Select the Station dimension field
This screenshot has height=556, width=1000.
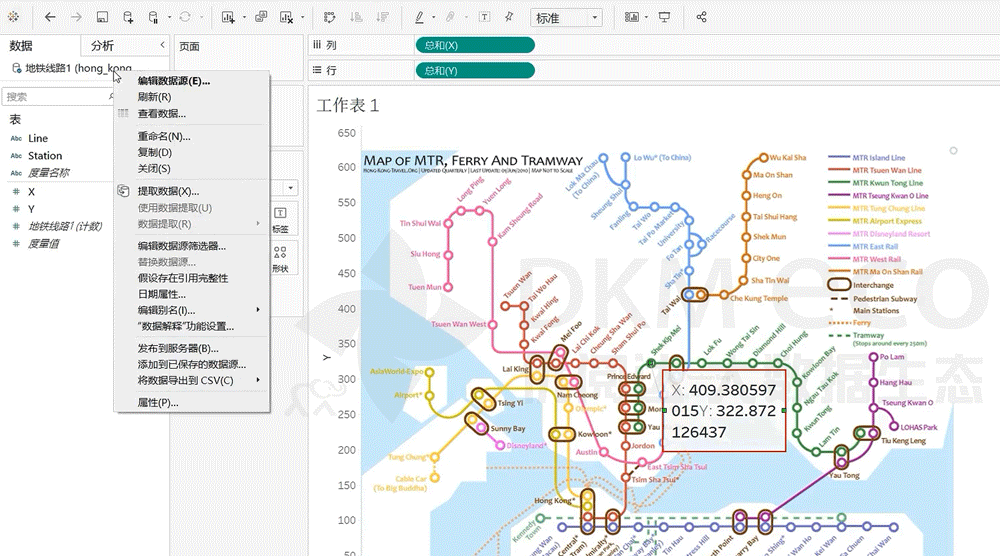click(45, 156)
